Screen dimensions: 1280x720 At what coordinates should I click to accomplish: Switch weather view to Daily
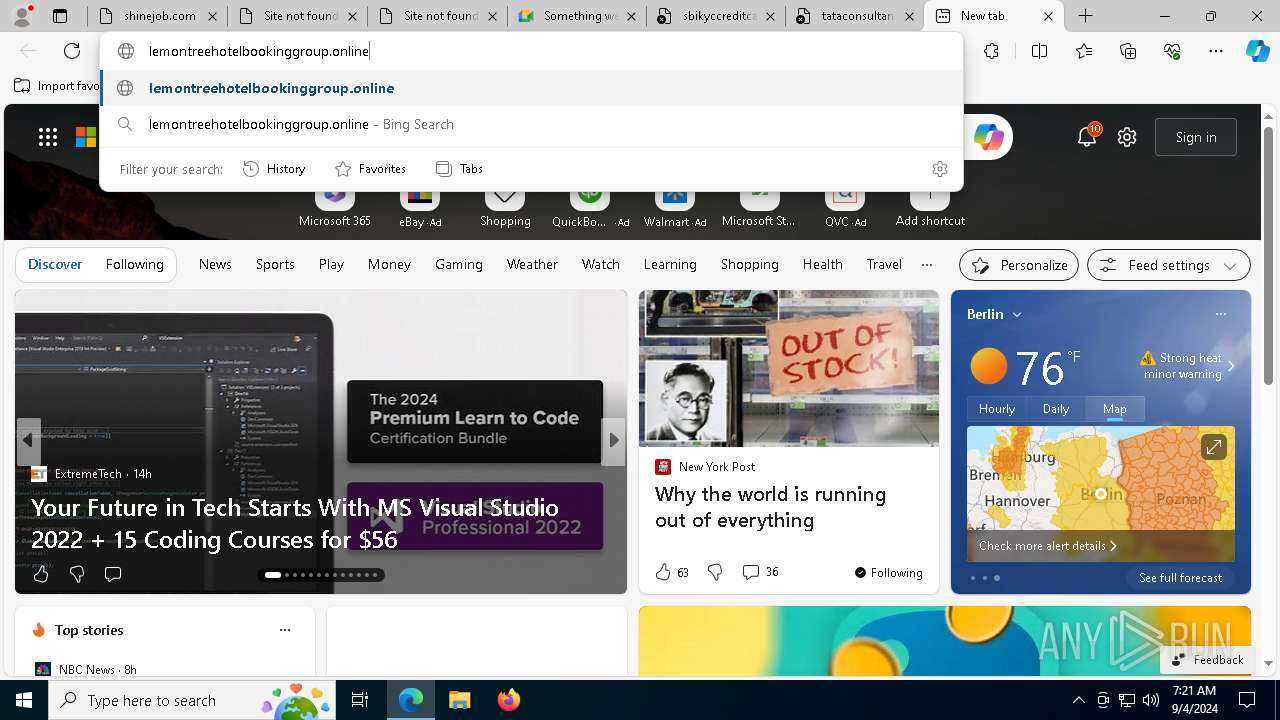tap(1056, 408)
